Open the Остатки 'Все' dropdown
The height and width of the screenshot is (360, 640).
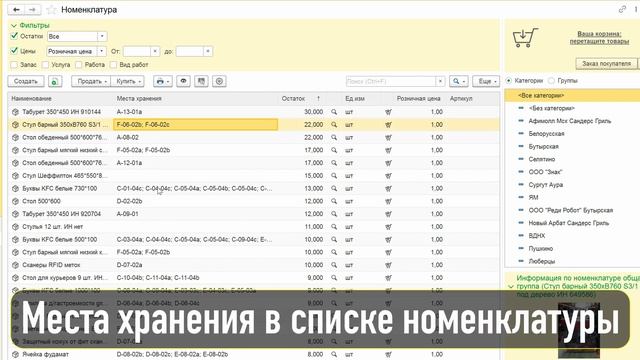(x=102, y=36)
